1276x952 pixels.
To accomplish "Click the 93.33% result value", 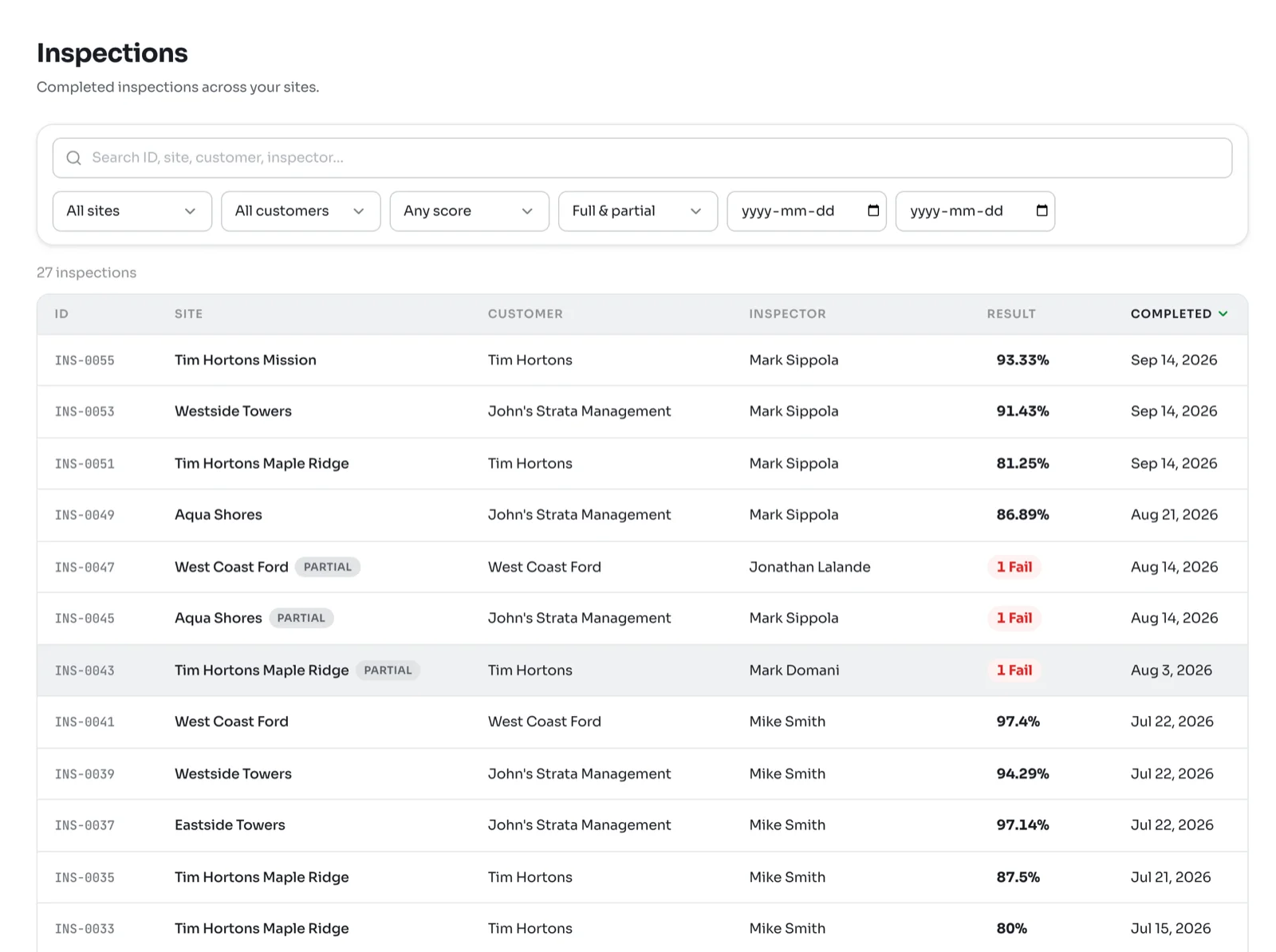I will (x=1022, y=360).
